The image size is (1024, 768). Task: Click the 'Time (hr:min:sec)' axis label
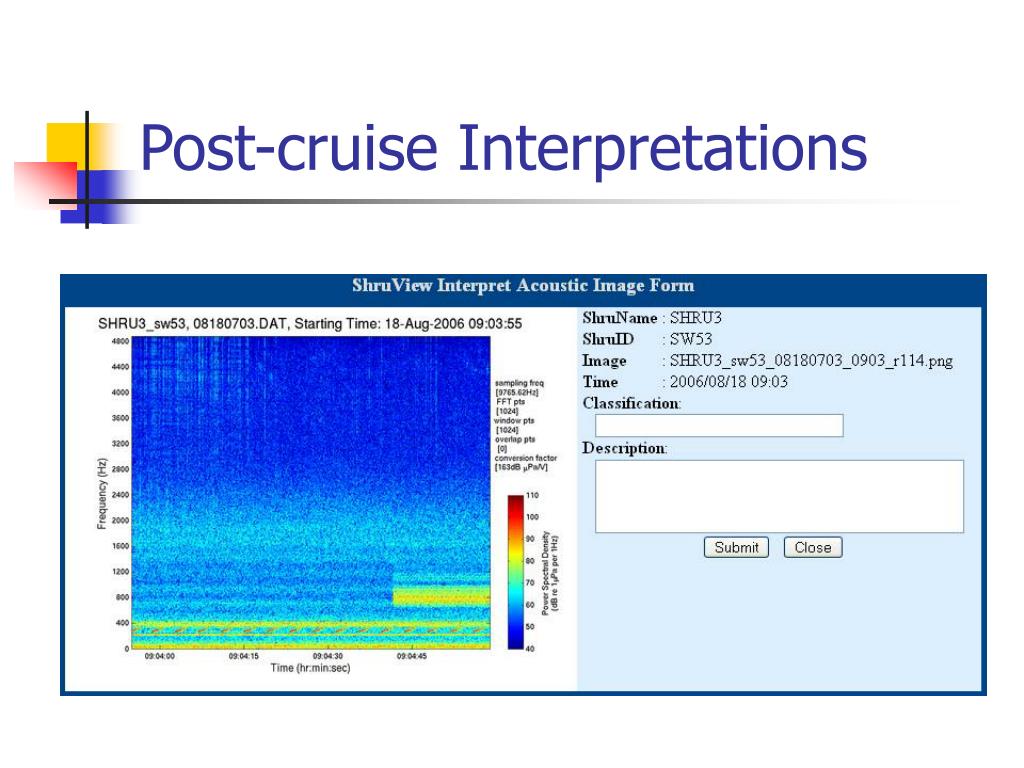click(x=310, y=668)
